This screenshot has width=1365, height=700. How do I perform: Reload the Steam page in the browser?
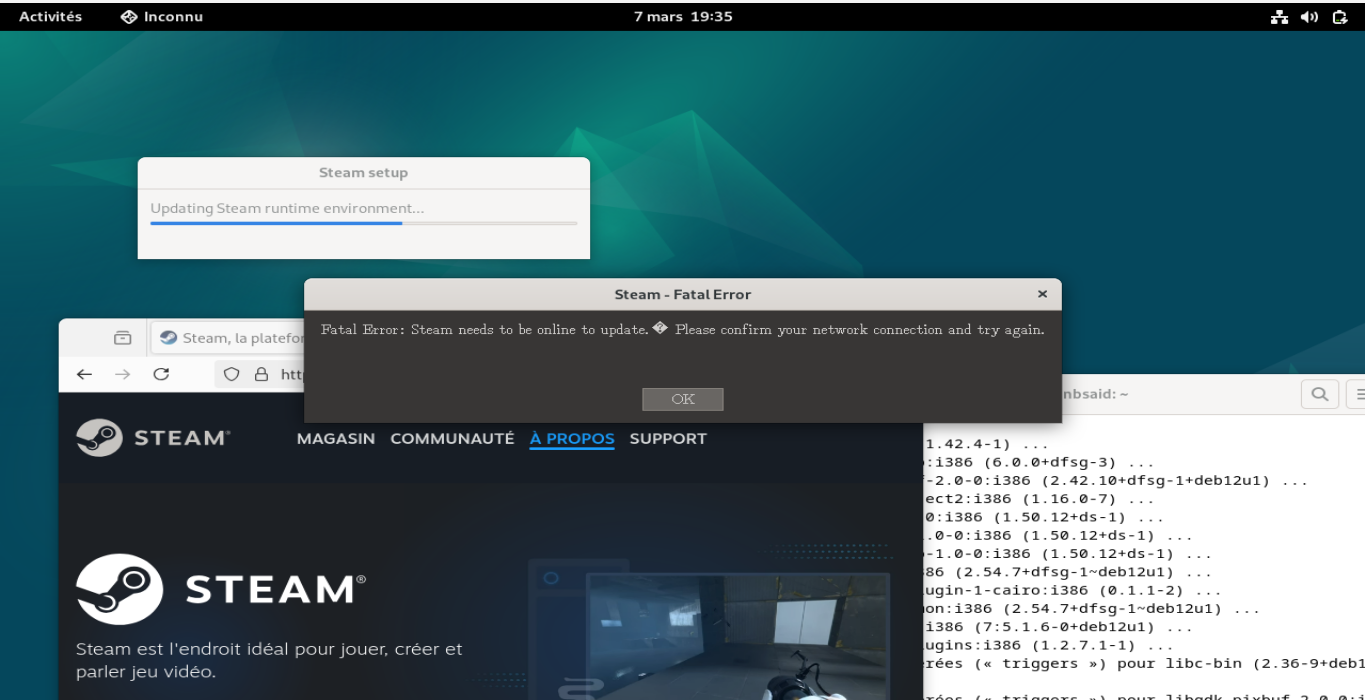pos(161,374)
